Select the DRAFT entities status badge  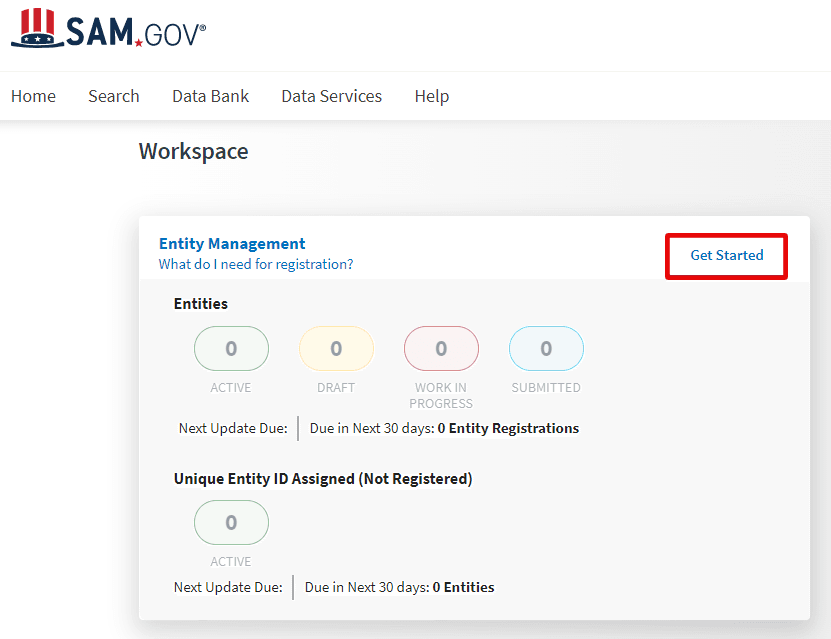336,348
